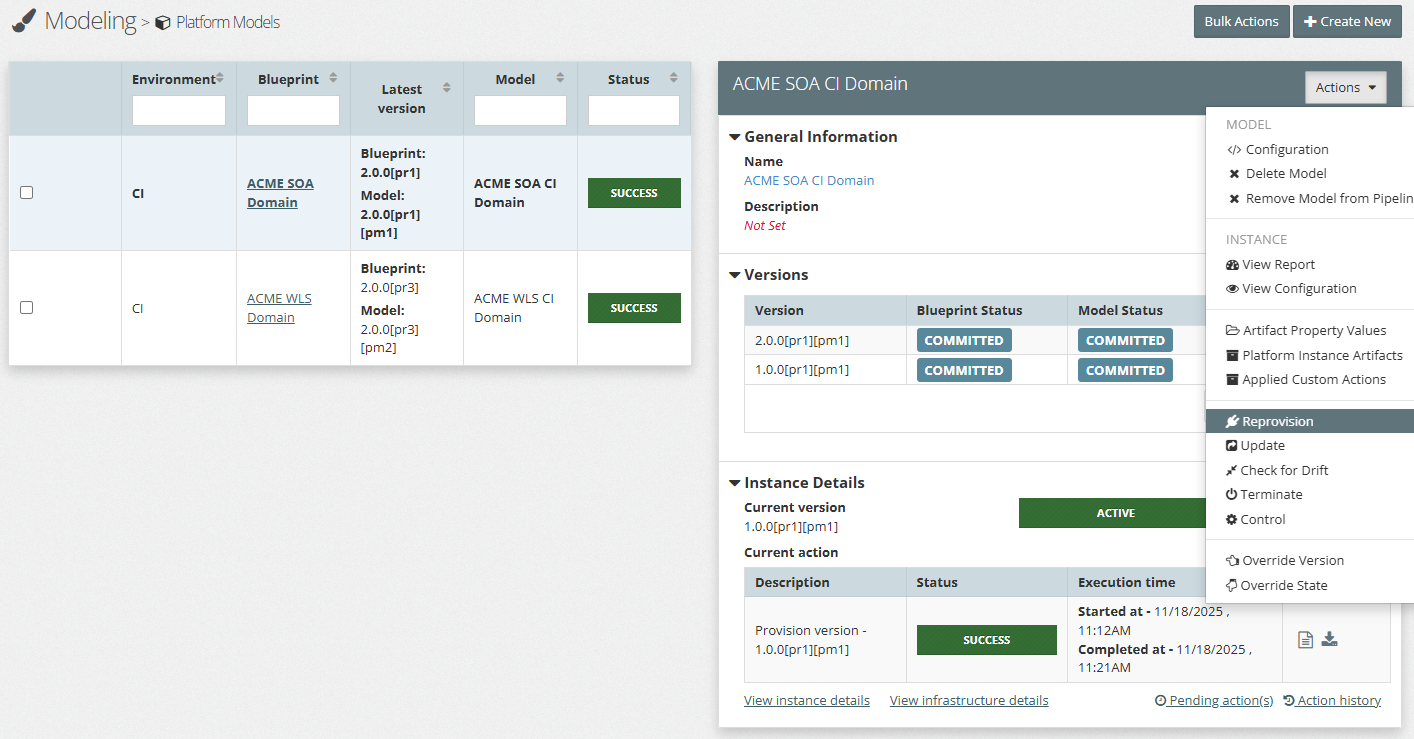Image resolution: width=1414 pixels, height=739 pixels.
Task: Click the Model filter input field
Action: 520,111
